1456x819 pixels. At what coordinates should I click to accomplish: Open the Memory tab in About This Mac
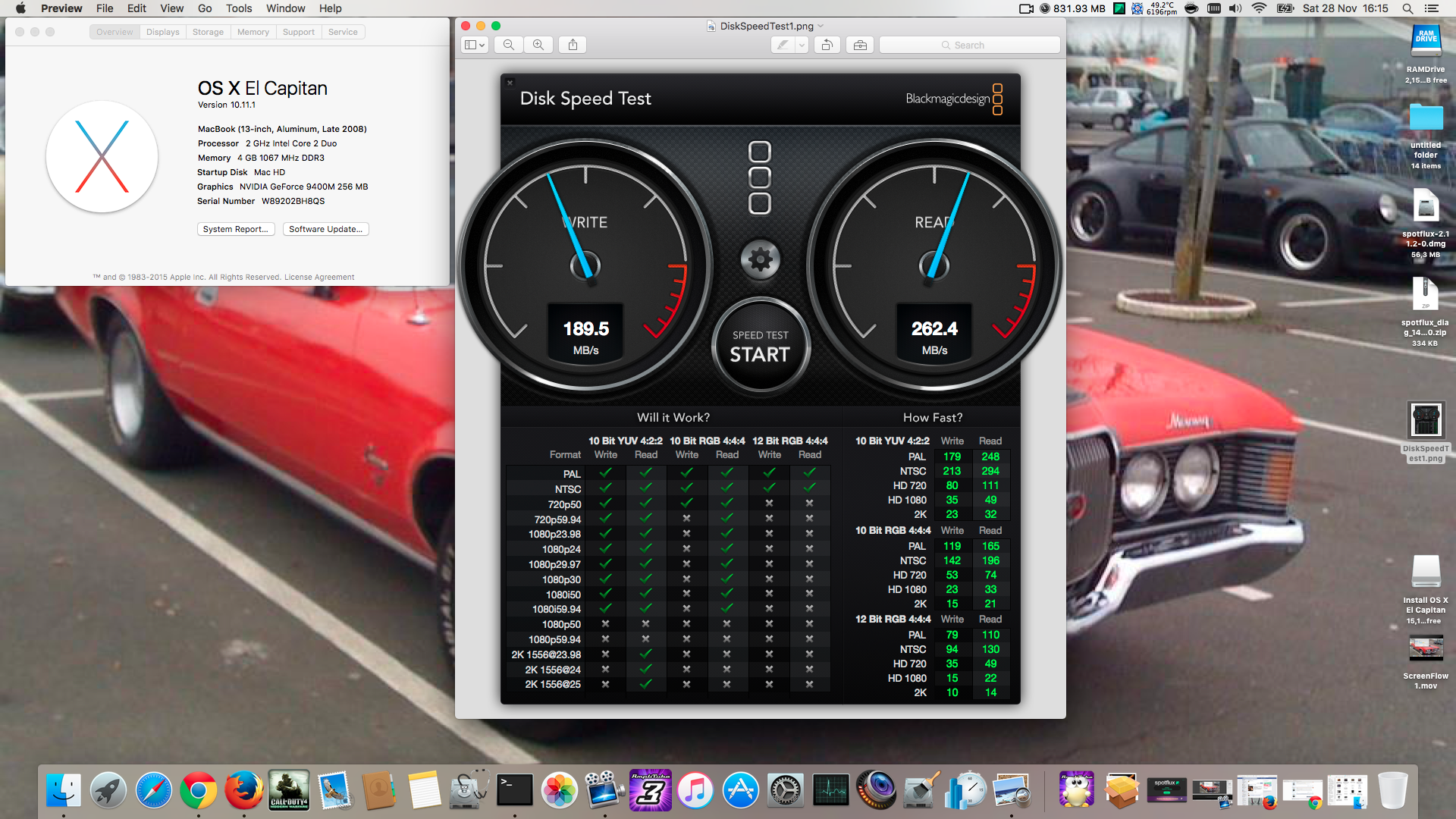point(253,32)
